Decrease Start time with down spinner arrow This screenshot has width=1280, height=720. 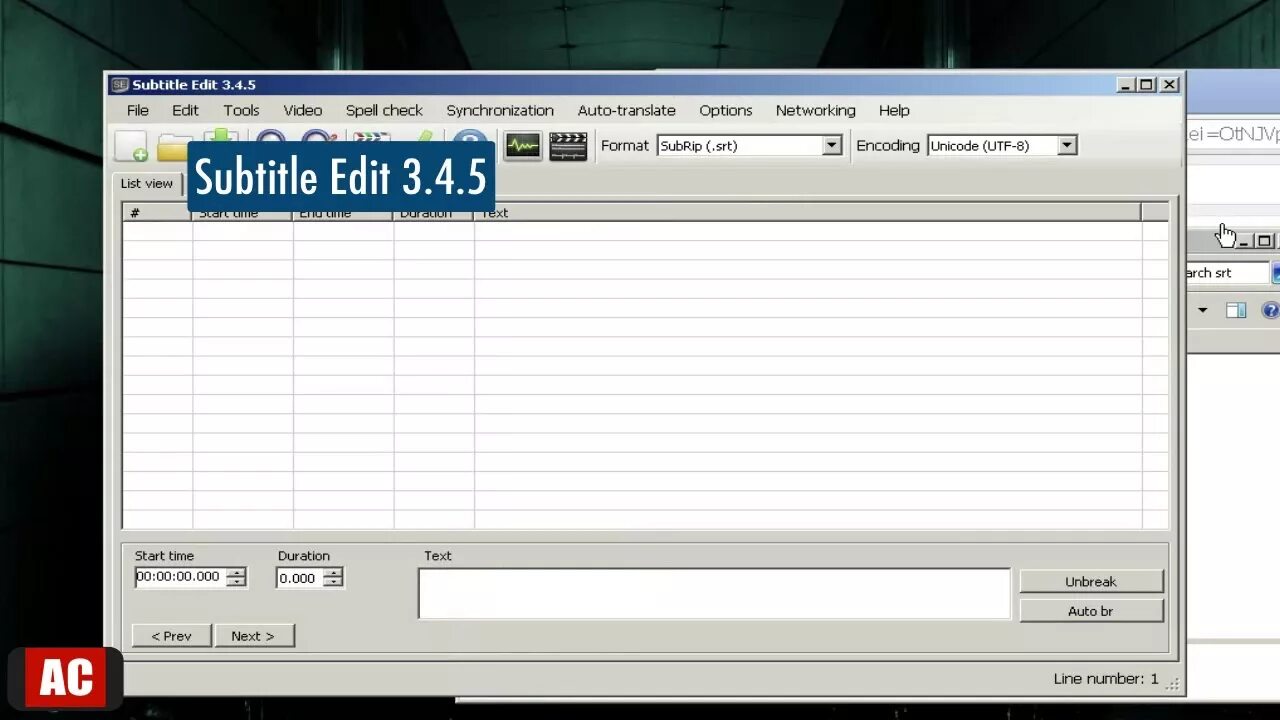click(x=236, y=582)
